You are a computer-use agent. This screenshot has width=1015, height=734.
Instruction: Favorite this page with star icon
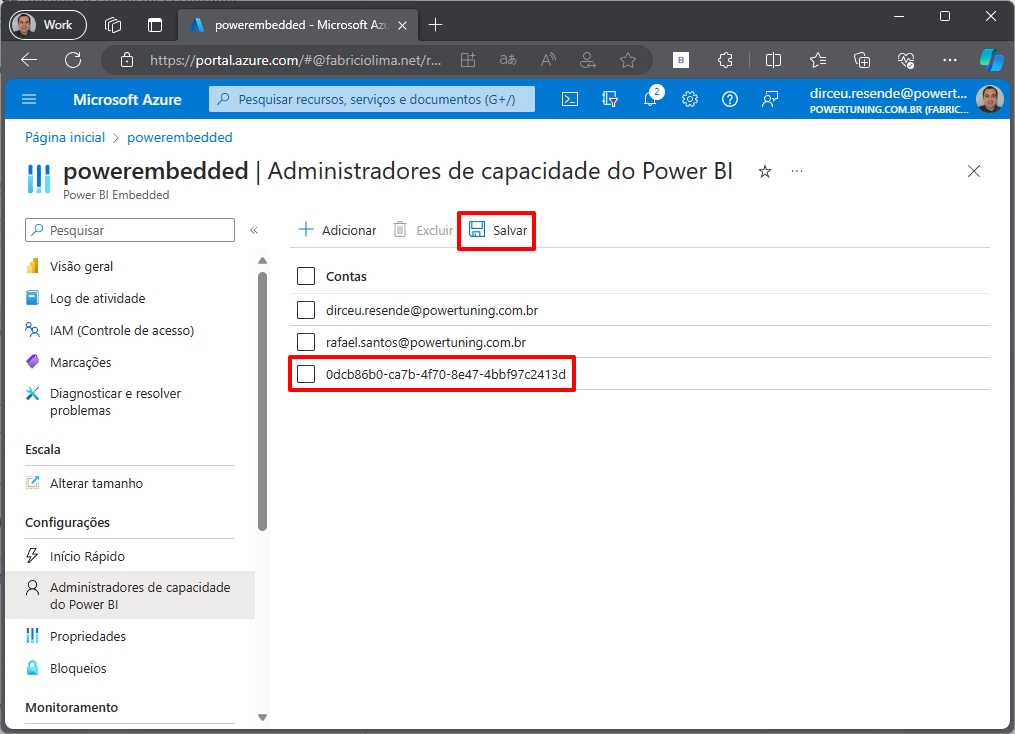click(x=765, y=172)
